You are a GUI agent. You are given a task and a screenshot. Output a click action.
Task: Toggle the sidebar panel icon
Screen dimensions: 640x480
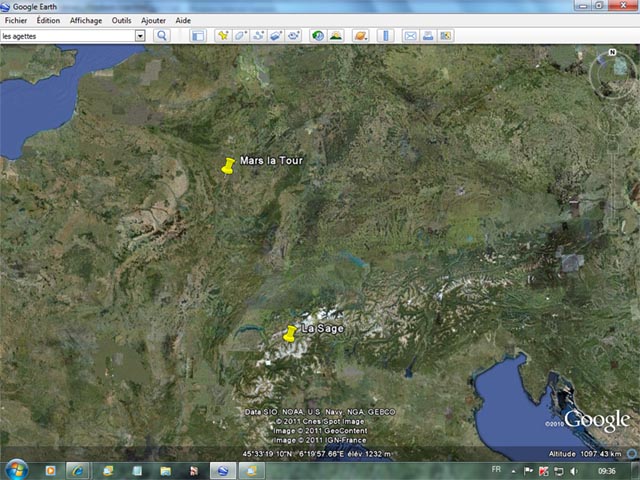(198, 36)
